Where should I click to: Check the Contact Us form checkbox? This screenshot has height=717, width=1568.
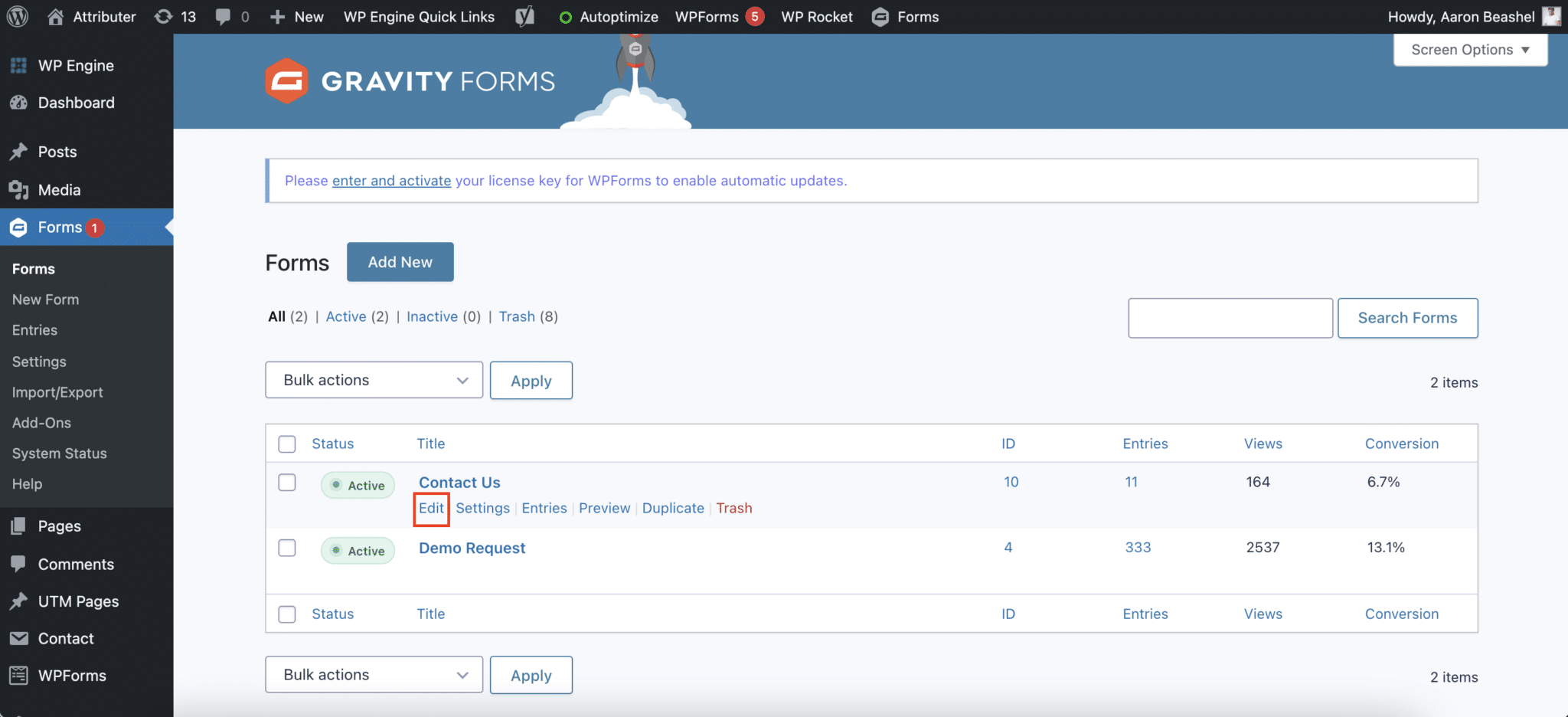287,483
